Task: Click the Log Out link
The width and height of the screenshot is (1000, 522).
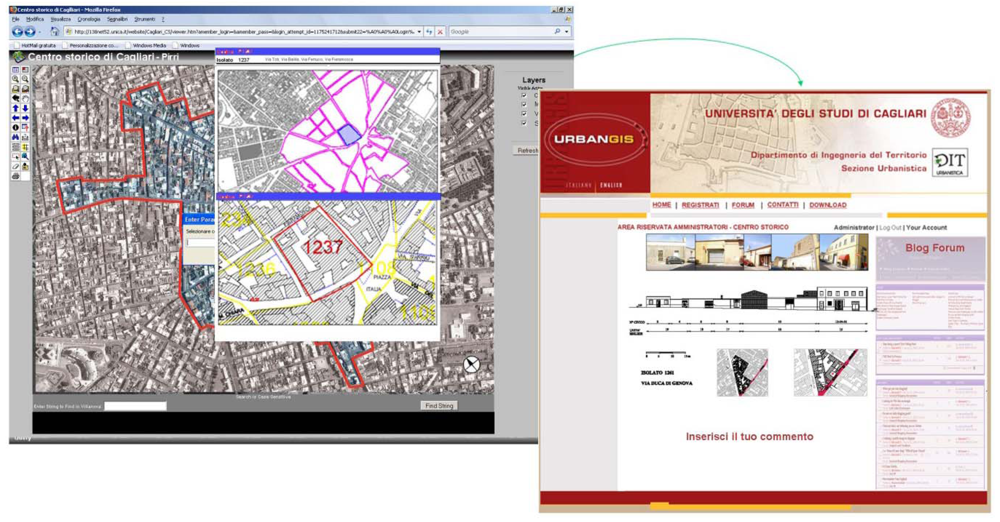Action: tap(890, 227)
